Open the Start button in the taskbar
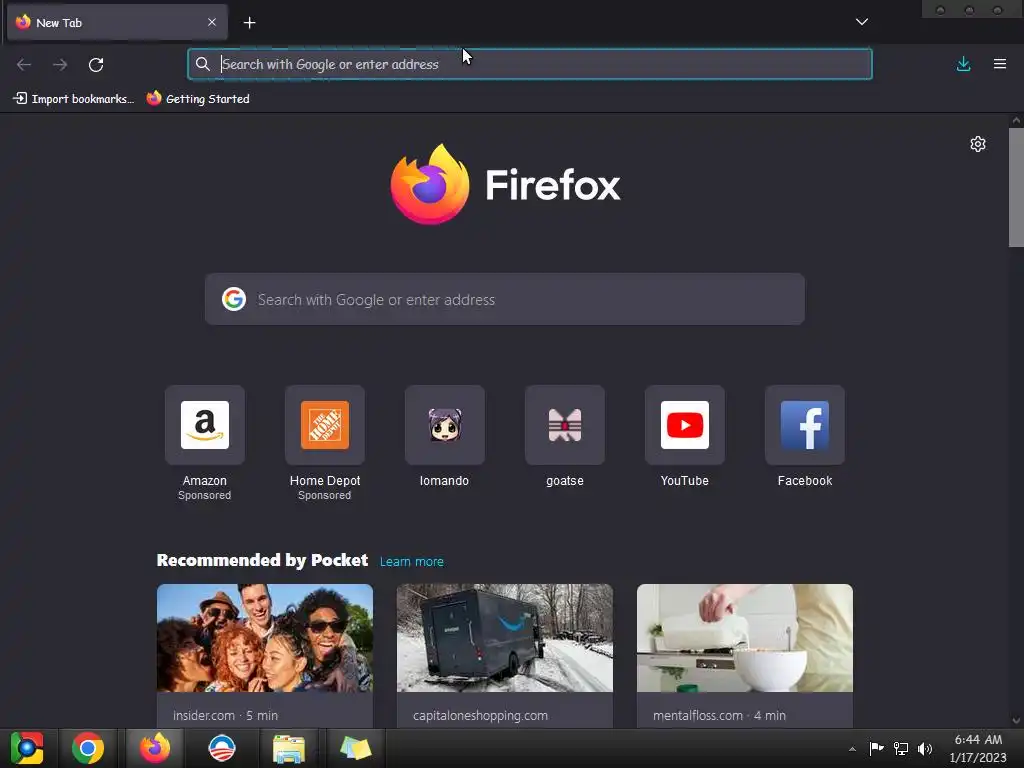This screenshot has width=1024, height=768. tap(26, 748)
